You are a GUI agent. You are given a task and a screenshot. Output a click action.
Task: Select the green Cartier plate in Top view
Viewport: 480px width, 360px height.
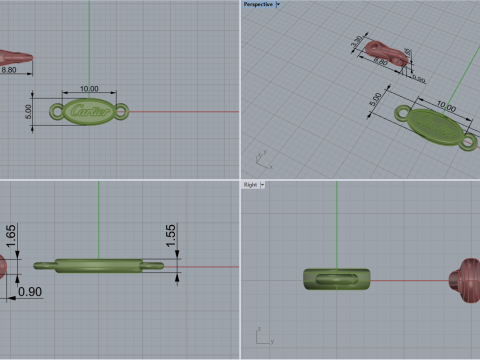point(89,112)
